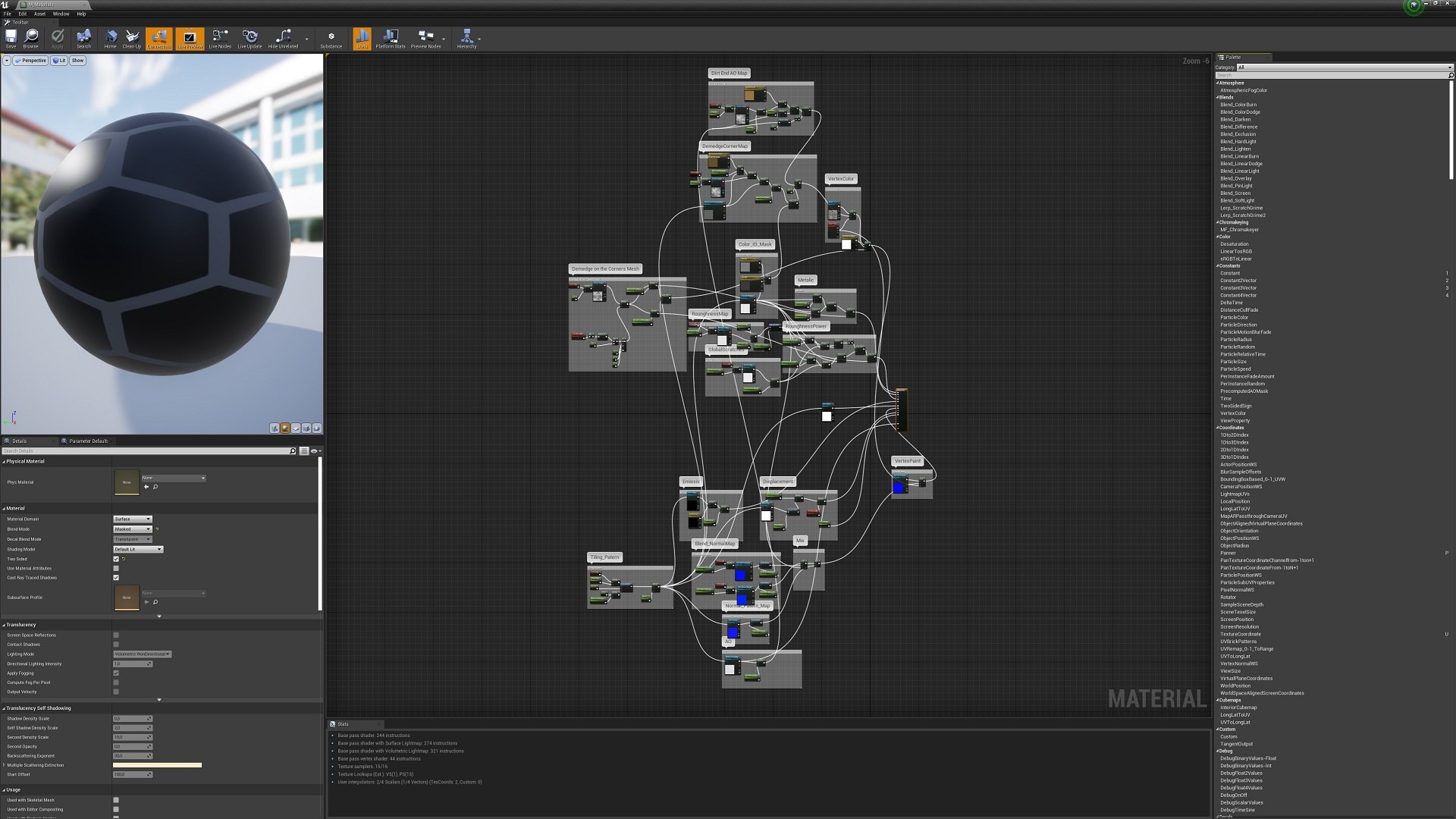Click the Preview Nodes toolbar icon
The width and height of the screenshot is (1456, 819).
(x=425, y=39)
